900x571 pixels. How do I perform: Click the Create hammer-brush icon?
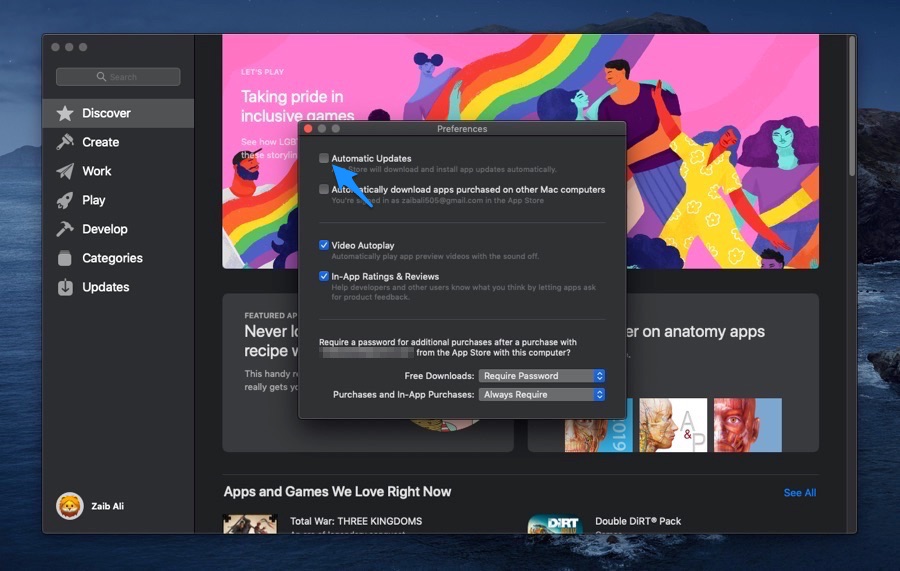[x=65, y=142]
